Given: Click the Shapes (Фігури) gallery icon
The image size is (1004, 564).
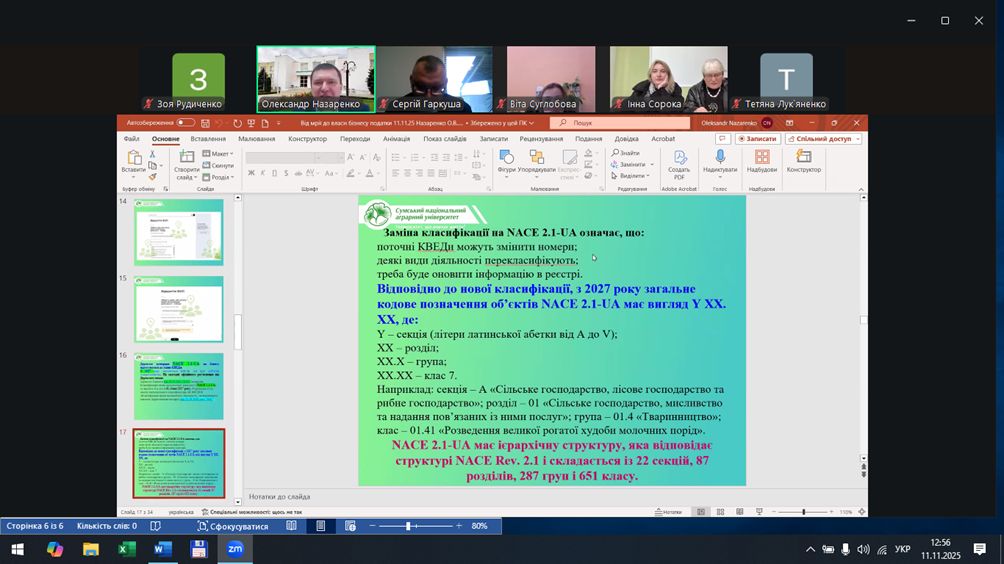Looking at the screenshot, I should tap(506, 160).
